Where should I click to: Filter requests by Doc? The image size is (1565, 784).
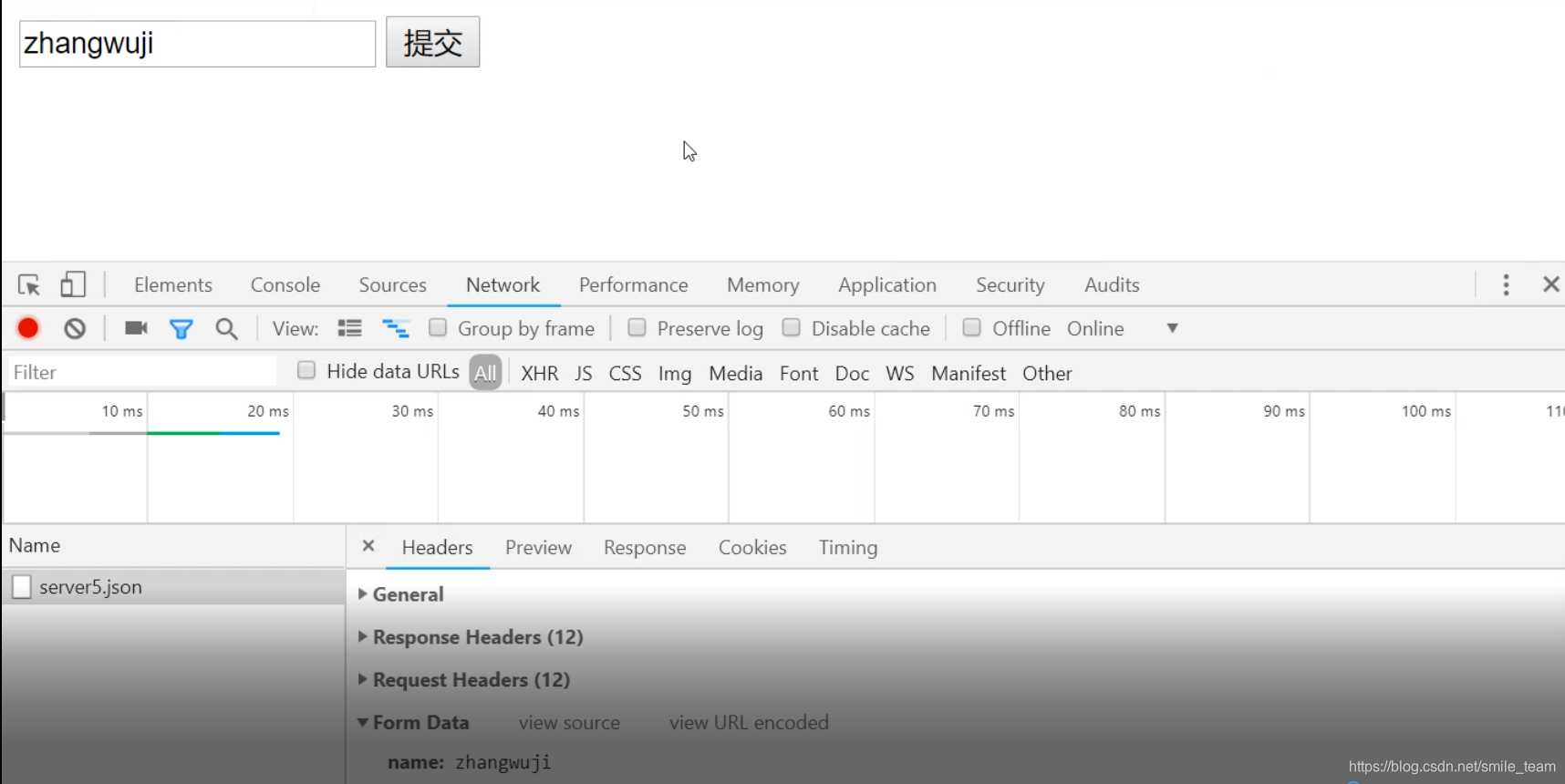[852, 373]
